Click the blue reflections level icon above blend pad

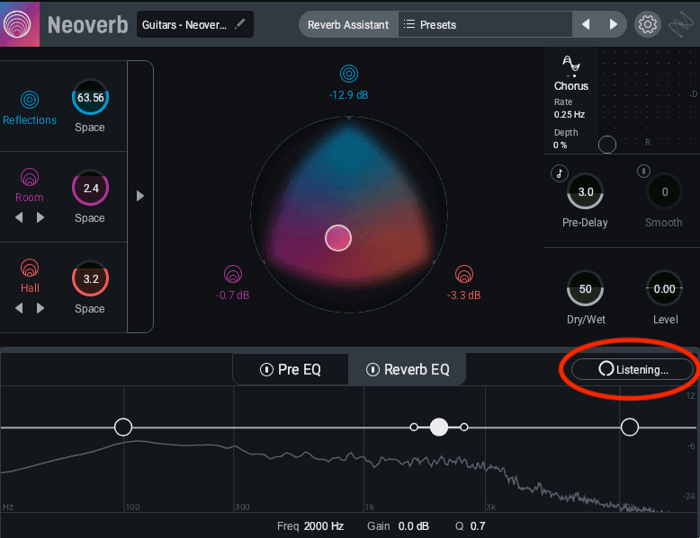pyautogui.click(x=349, y=74)
